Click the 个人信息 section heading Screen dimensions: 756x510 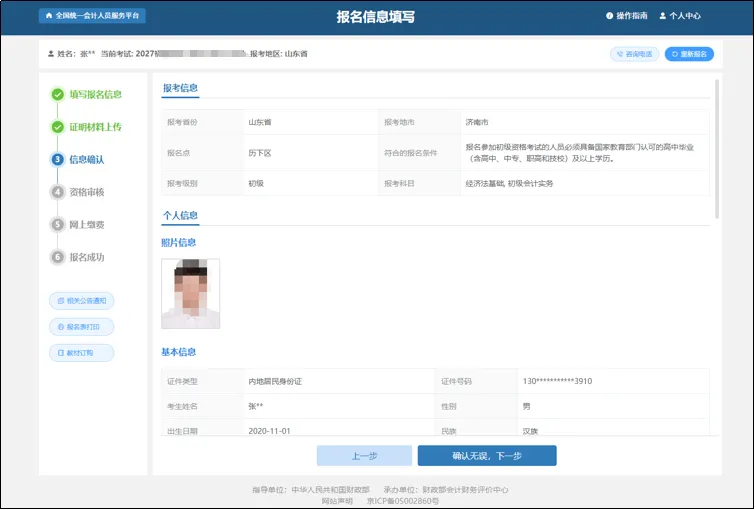pos(180,215)
